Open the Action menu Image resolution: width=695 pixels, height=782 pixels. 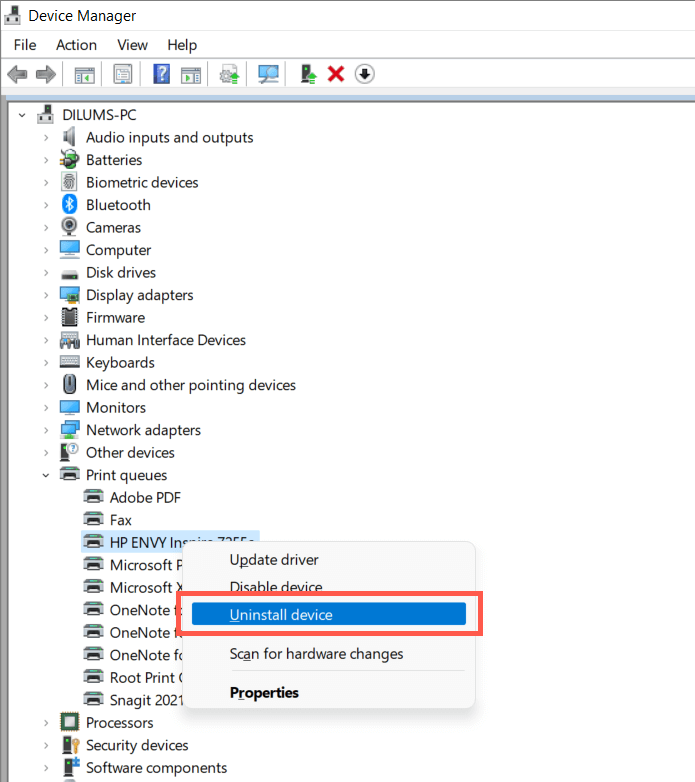click(x=76, y=45)
